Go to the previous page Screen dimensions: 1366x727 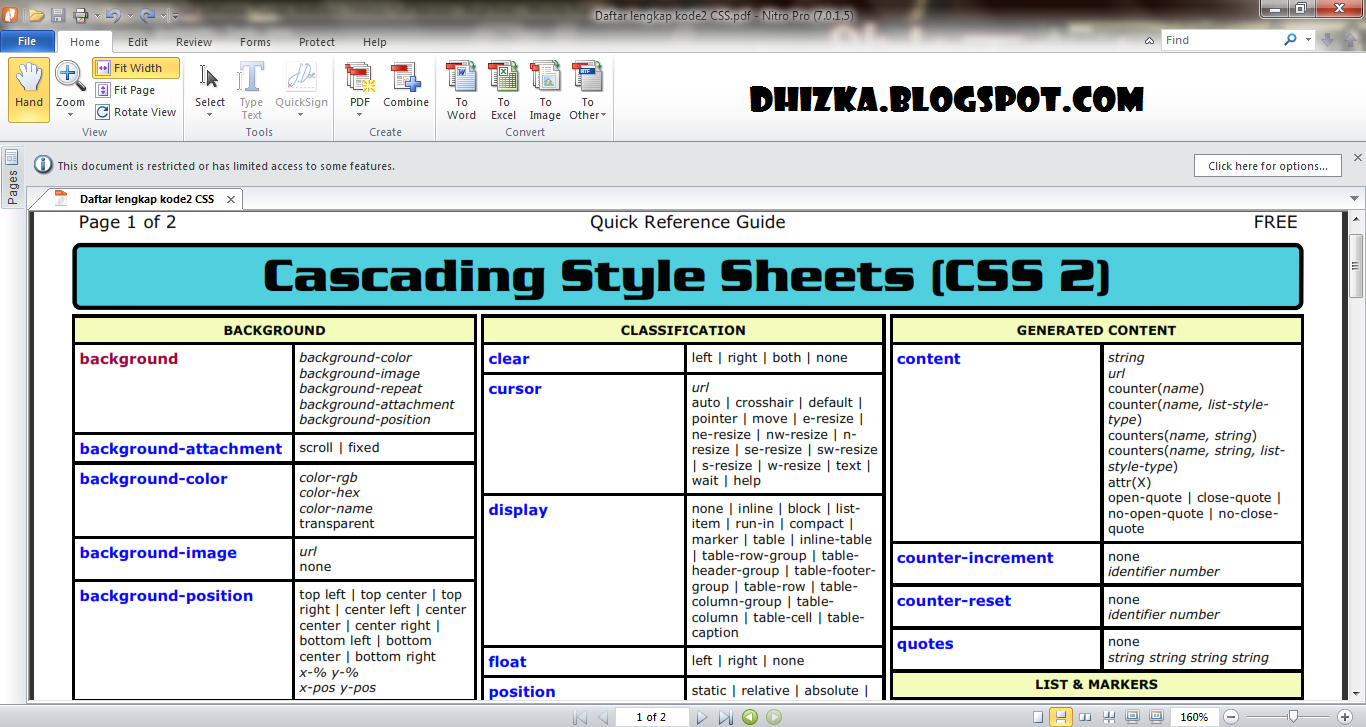point(602,717)
